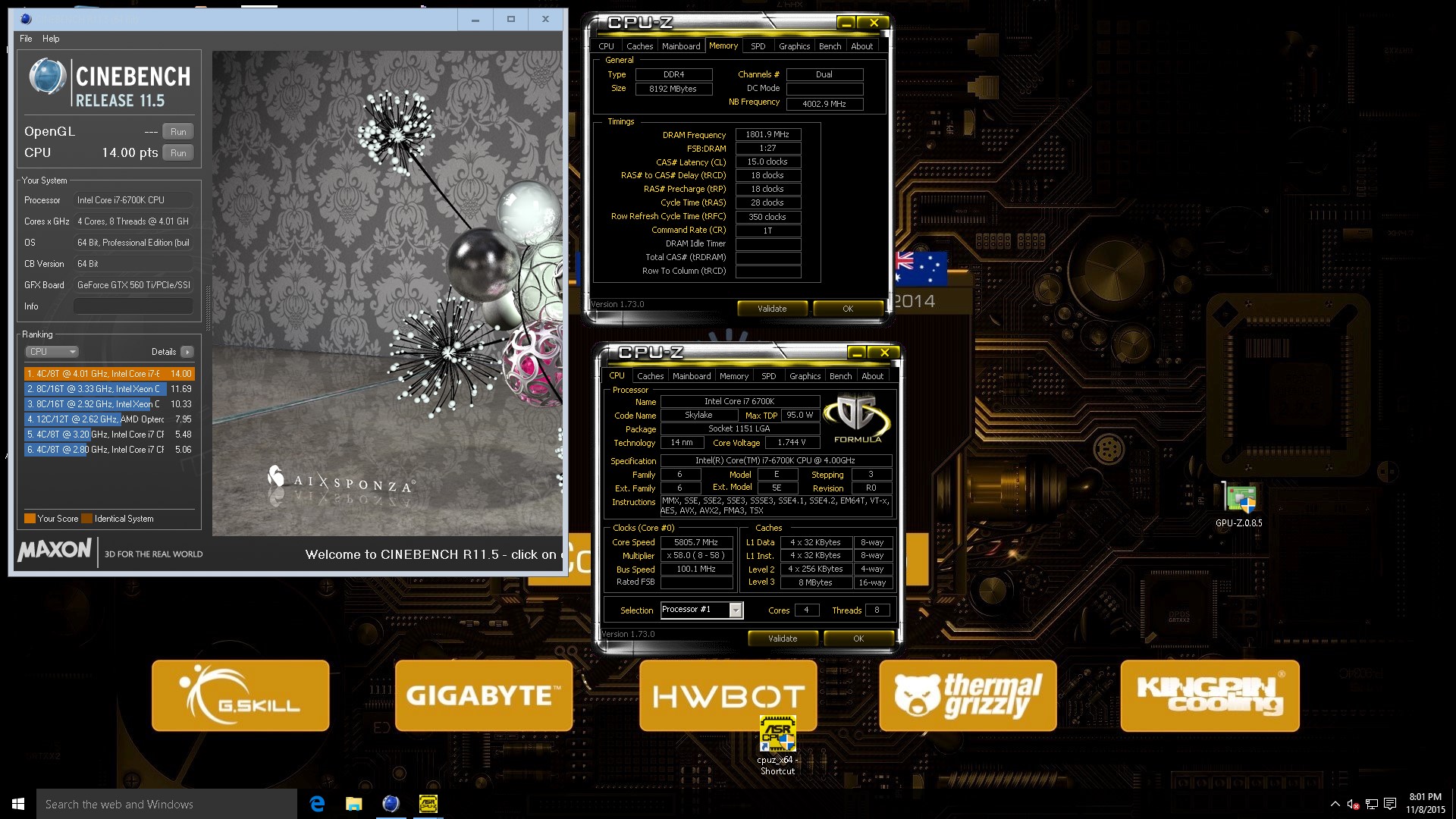The width and height of the screenshot is (1456, 819).
Task: Click Identical System legend swatch
Action: pyautogui.click(x=87, y=519)
